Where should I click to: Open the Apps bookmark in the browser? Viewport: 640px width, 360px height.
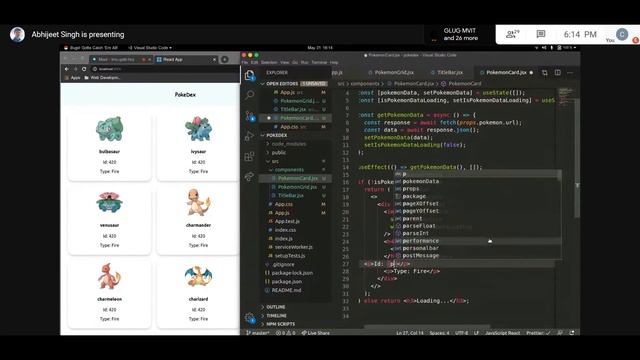pyautogui.click(x=73, y=78)
